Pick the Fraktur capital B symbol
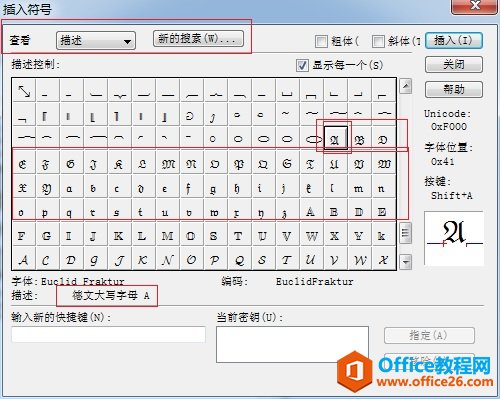The height and width of the screenshot is (399, 500). coord(359,138)
